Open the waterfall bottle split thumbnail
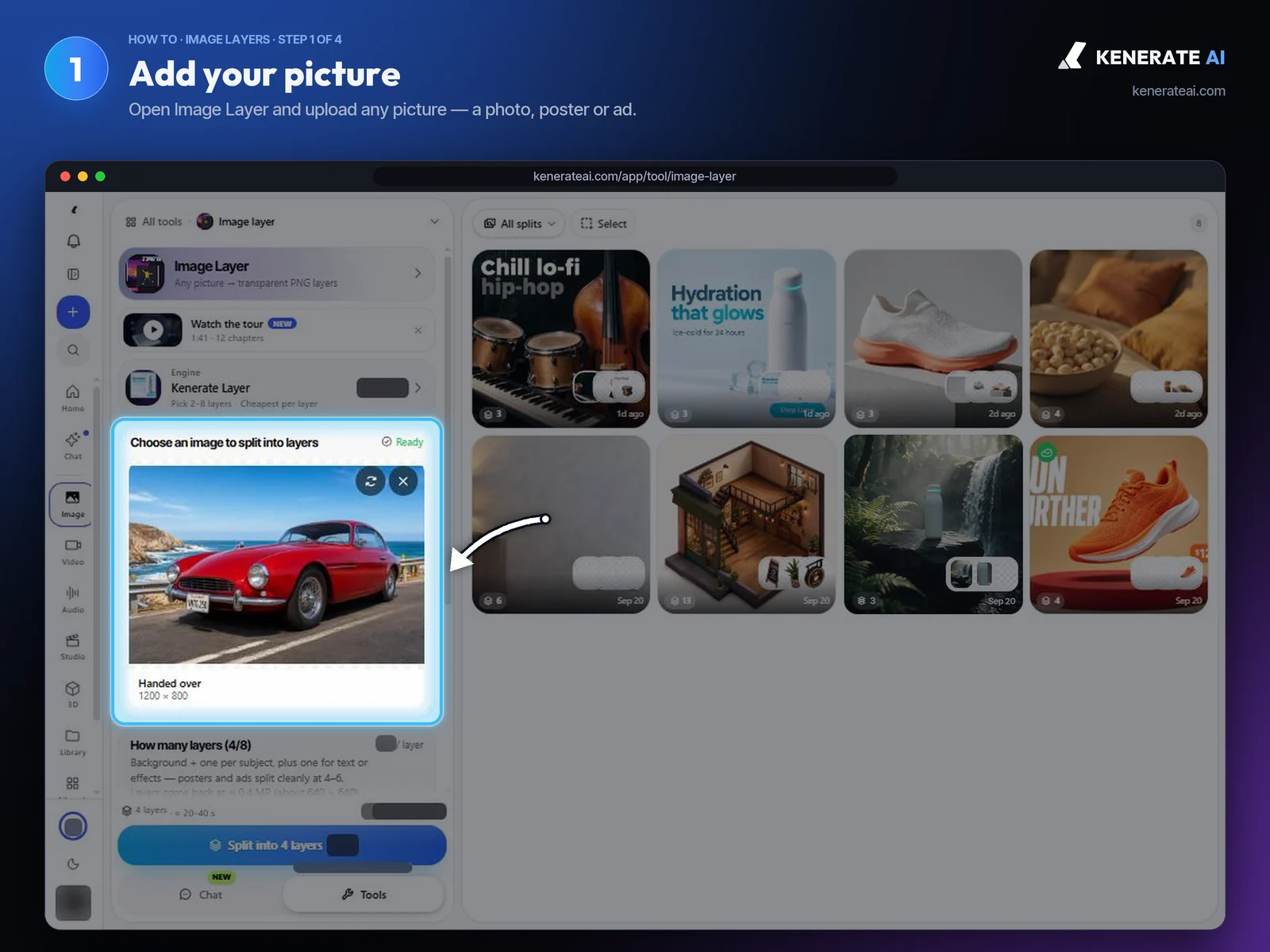The image size is (1270, 952). [933, 524]
